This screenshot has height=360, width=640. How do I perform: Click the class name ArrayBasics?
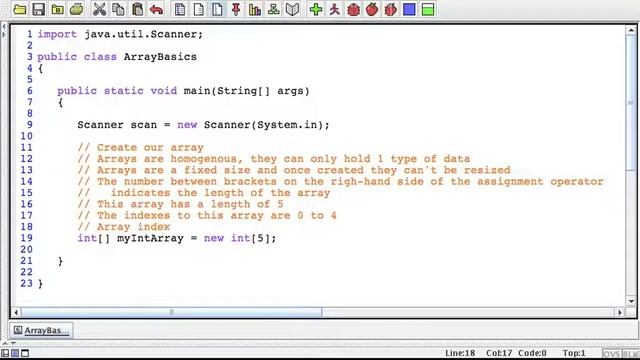(160, 57)
